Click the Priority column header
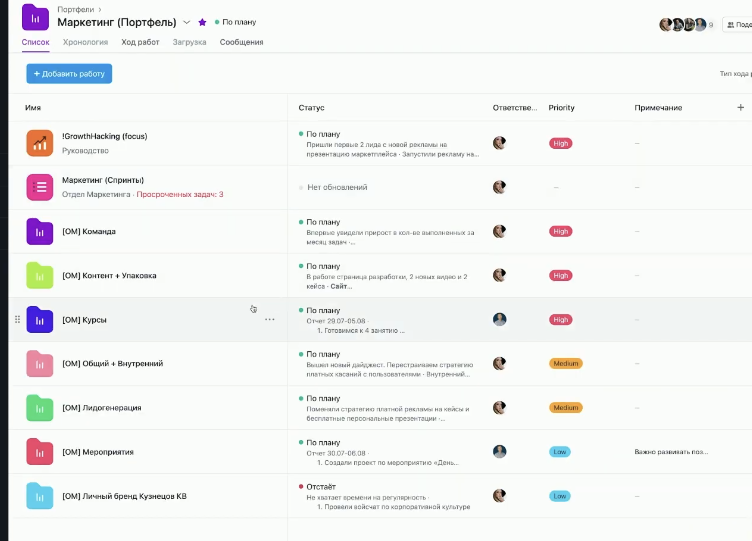Image resolution: width=752 pixels, height=541 pixels. point(561,108)
